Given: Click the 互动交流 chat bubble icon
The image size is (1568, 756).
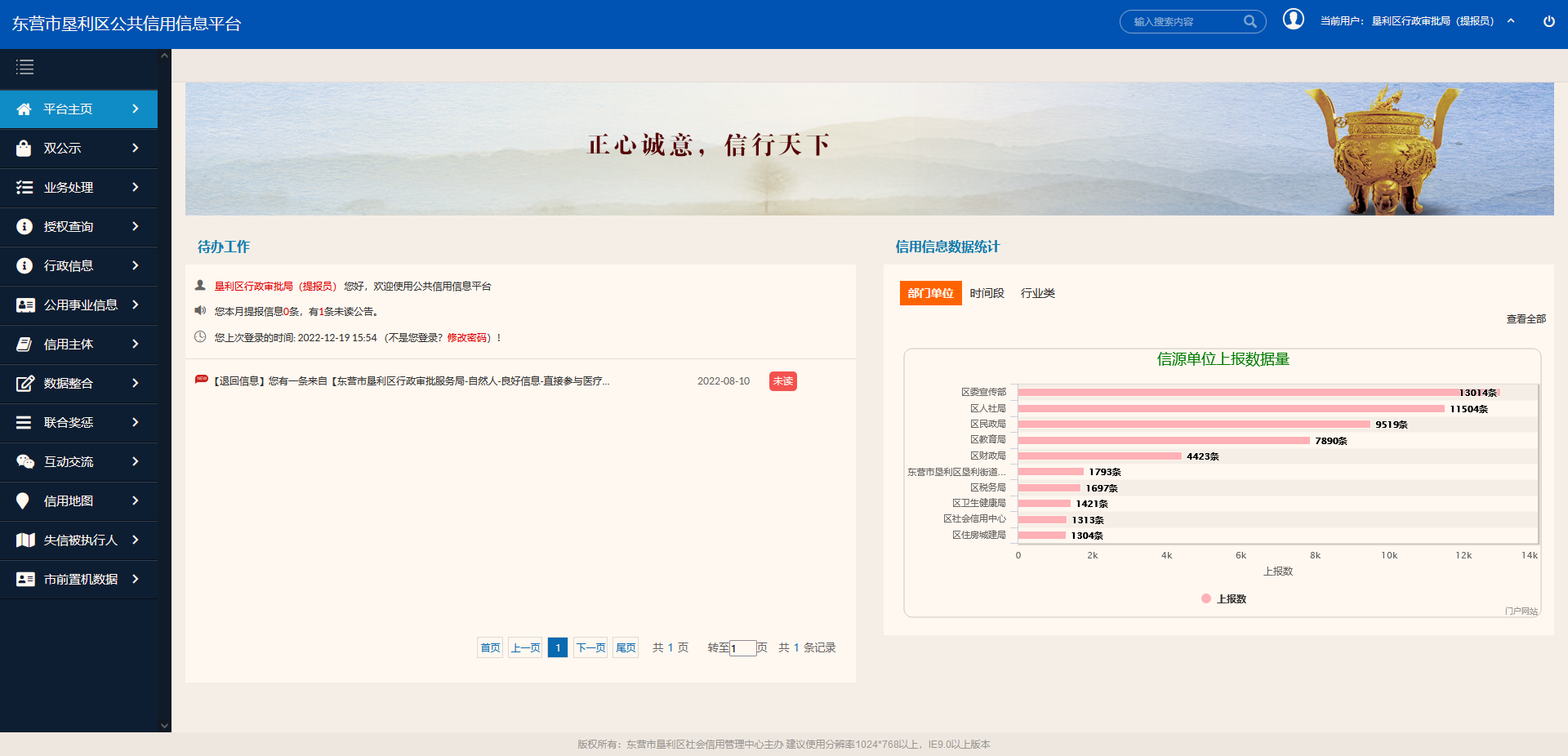Looking at the screenshot, I should [x=24, y=462].
